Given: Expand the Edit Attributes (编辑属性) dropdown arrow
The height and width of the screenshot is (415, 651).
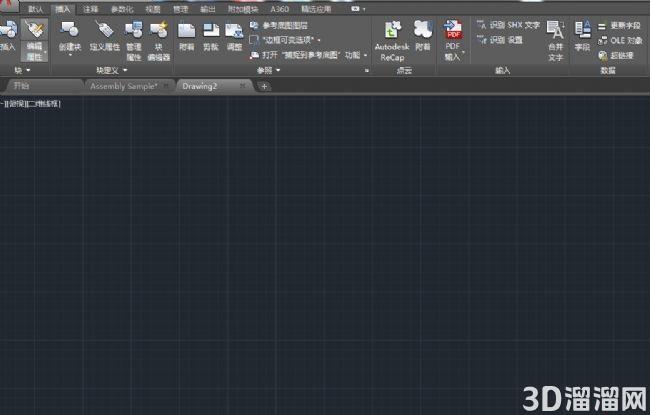Looking at the screenshot, I should tap(45, 51).
